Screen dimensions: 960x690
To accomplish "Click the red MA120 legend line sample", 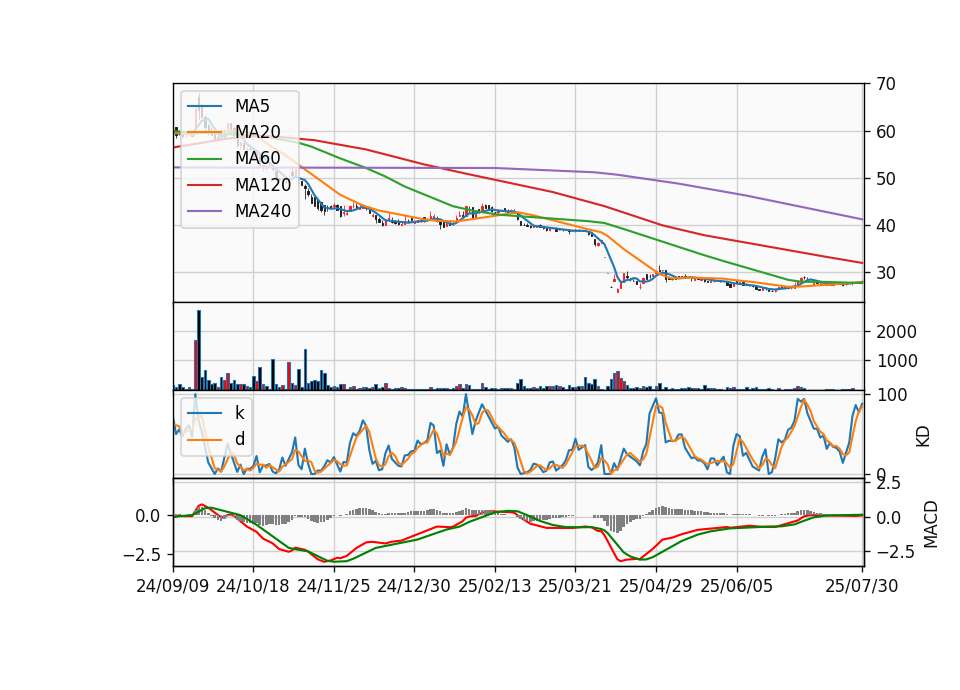I will 204,185.
